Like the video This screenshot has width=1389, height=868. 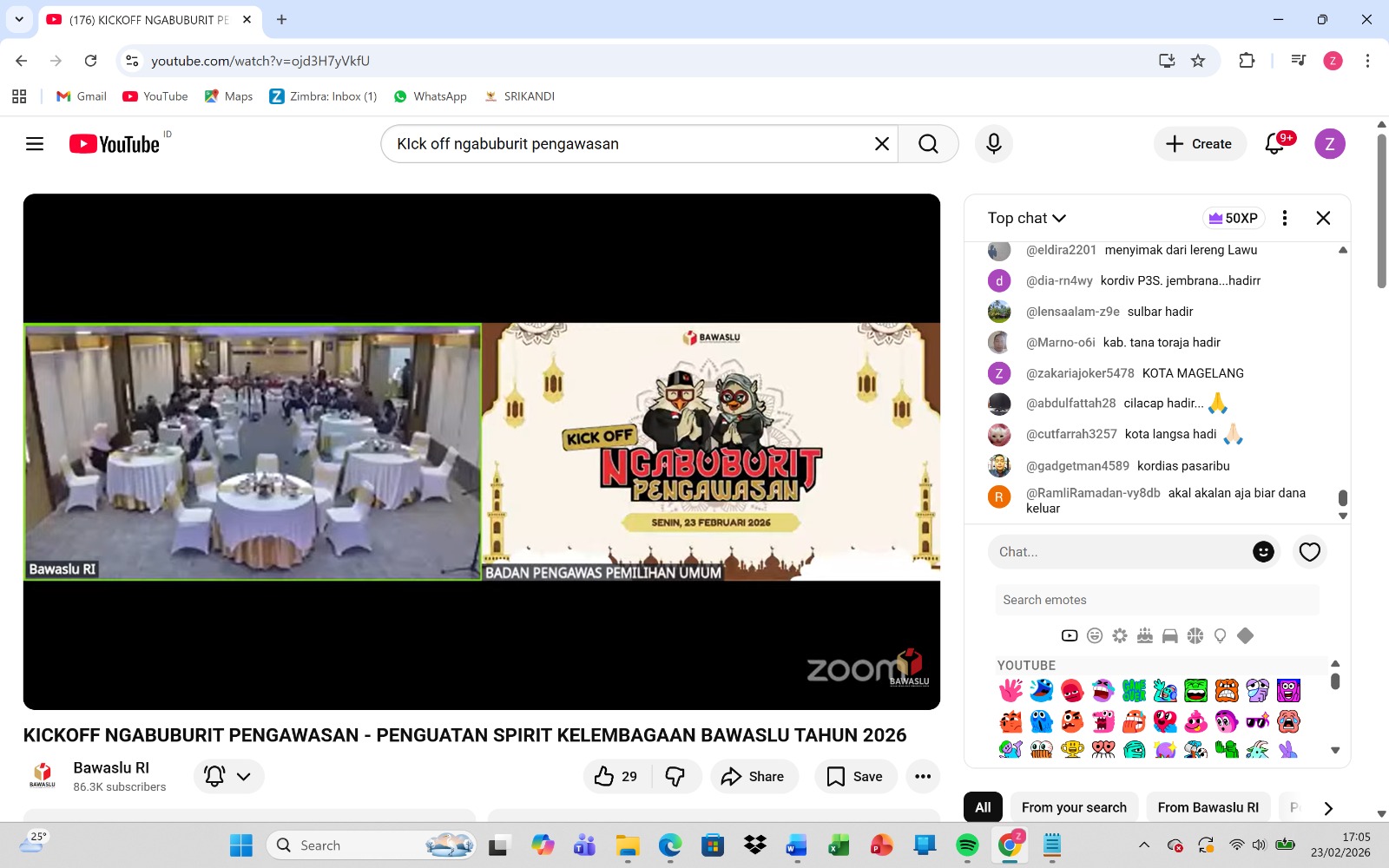pyautogui.click(x=616, y=776)
